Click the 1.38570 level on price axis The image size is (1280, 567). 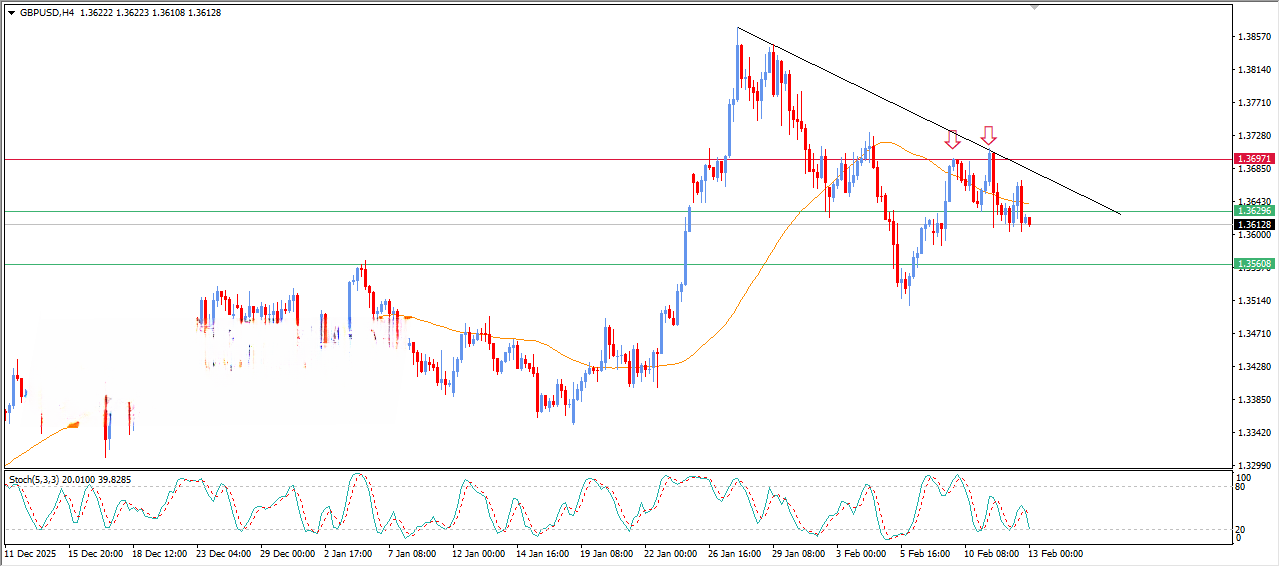point(1254,37)
